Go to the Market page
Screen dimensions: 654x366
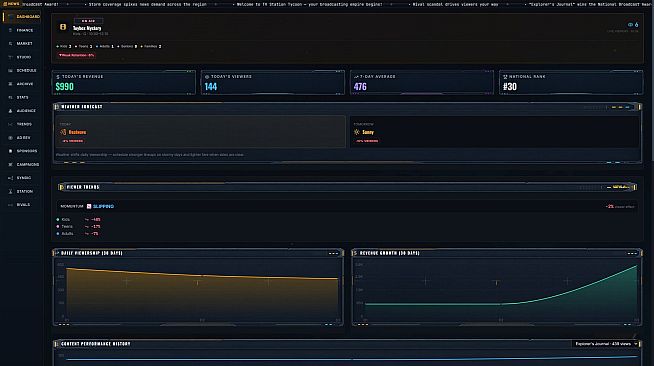click(x=23, y=43)
